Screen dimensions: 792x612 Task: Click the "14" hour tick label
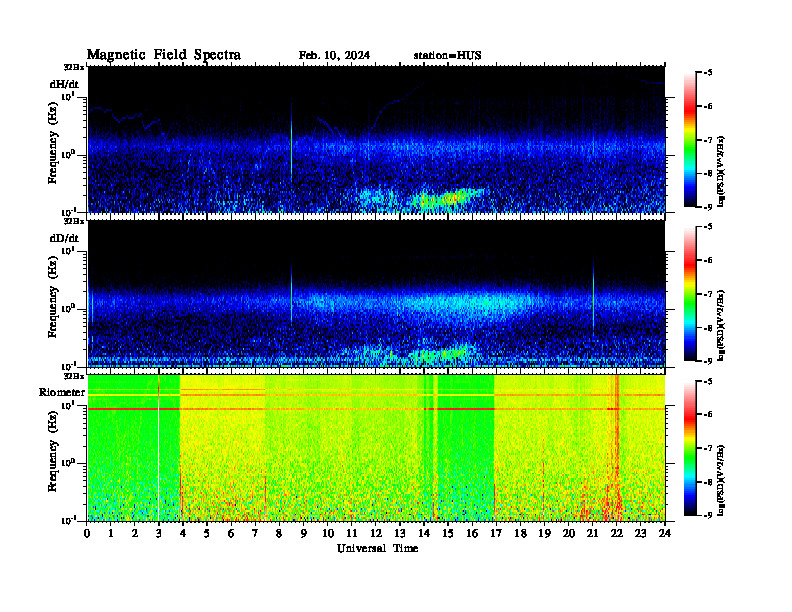(424, 533)
